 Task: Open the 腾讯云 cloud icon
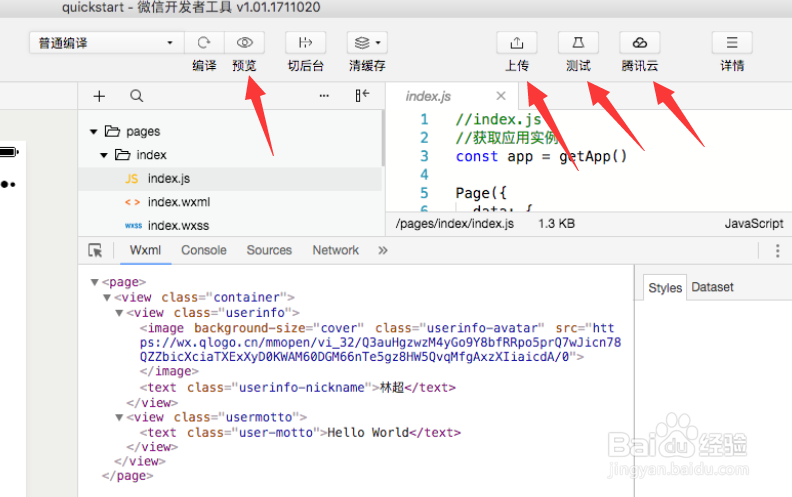pyautogui.click(x=640, y=43)
